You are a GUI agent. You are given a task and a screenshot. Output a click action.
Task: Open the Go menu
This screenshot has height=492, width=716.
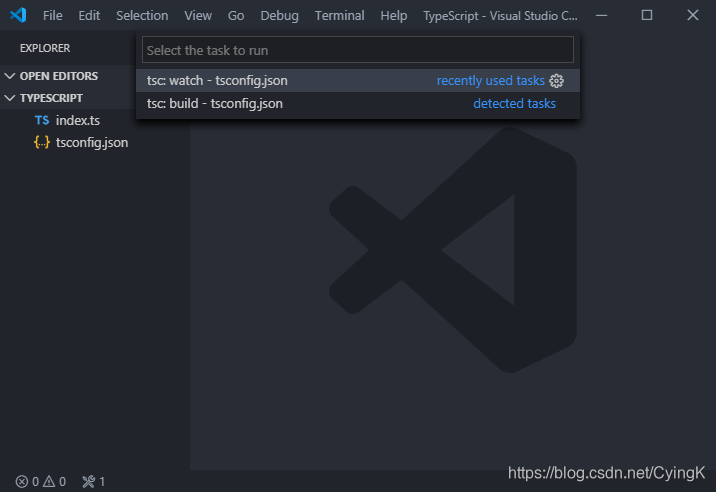point(236,16)
